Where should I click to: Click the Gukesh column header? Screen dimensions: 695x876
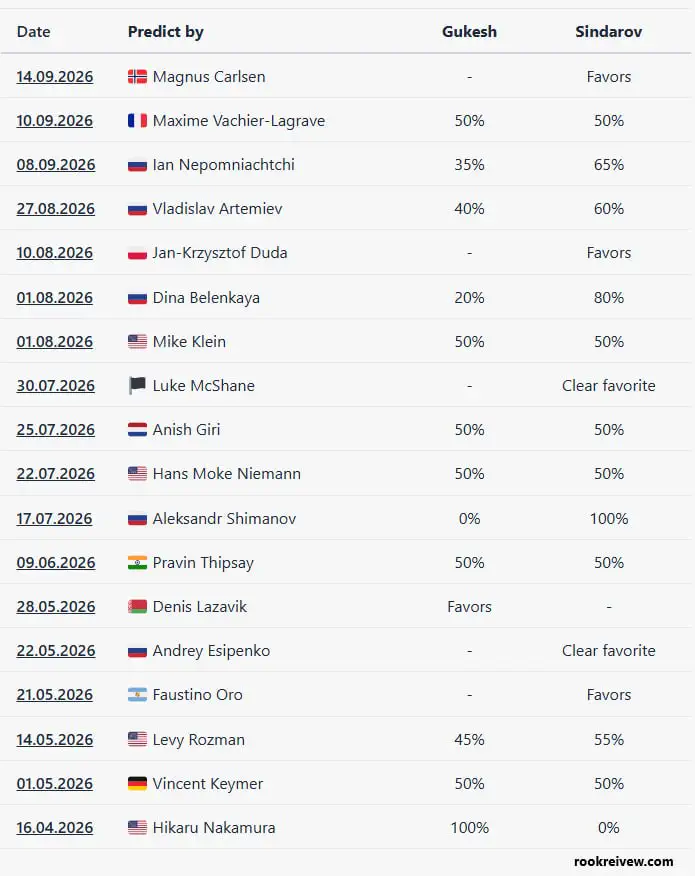point(469,32)
